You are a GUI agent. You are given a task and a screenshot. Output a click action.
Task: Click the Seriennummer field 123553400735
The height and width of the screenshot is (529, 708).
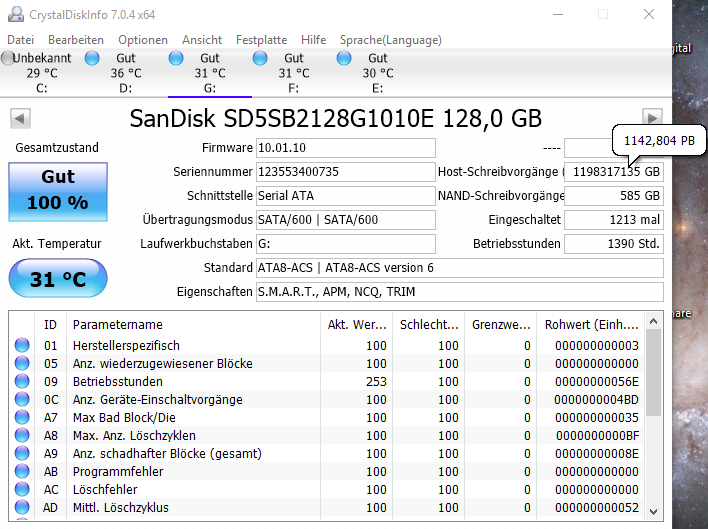click(345, 172)
